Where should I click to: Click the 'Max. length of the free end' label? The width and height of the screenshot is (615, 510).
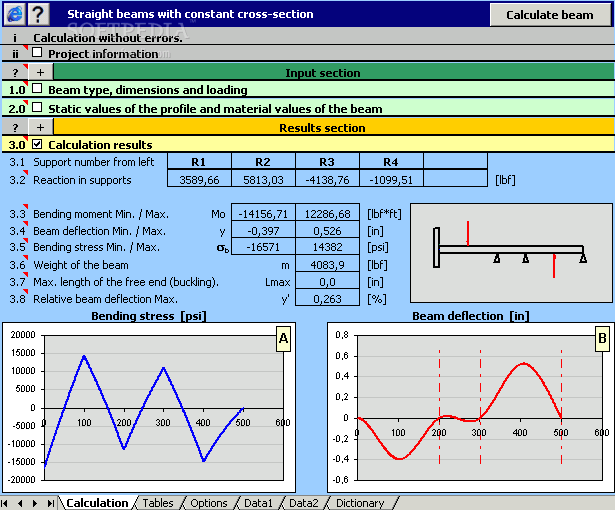click(126, 282)
